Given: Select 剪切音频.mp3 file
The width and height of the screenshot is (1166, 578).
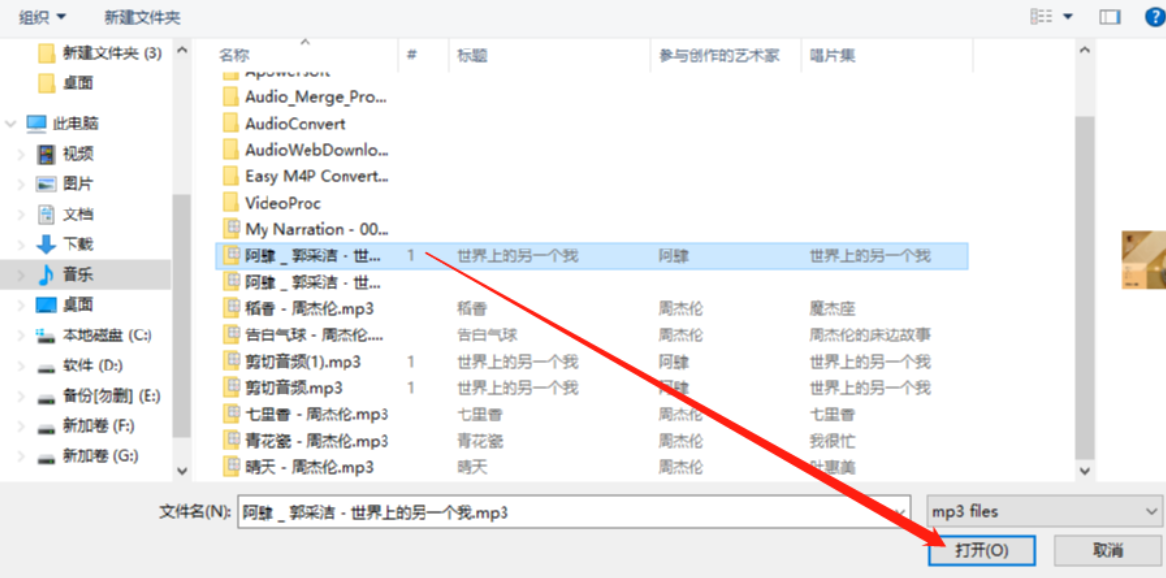Looking at the screenshot, I should [283, 388].
